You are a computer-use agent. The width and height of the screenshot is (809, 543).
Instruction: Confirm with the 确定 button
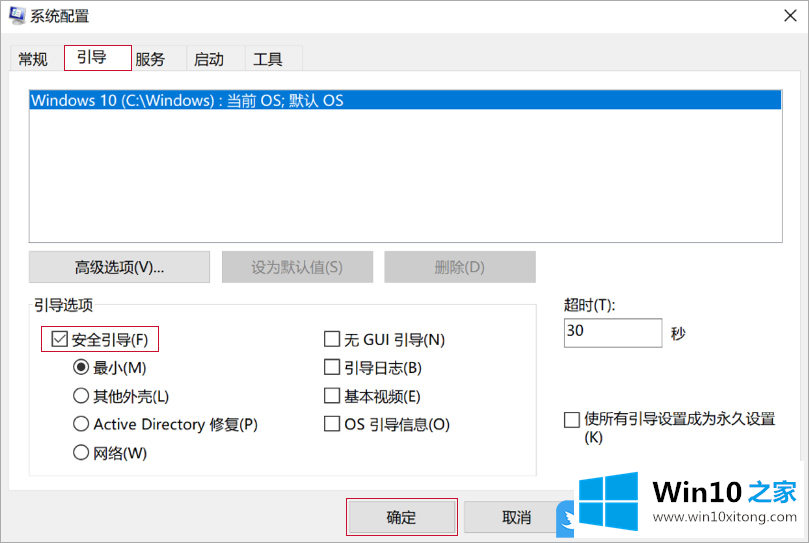(401, 517)
